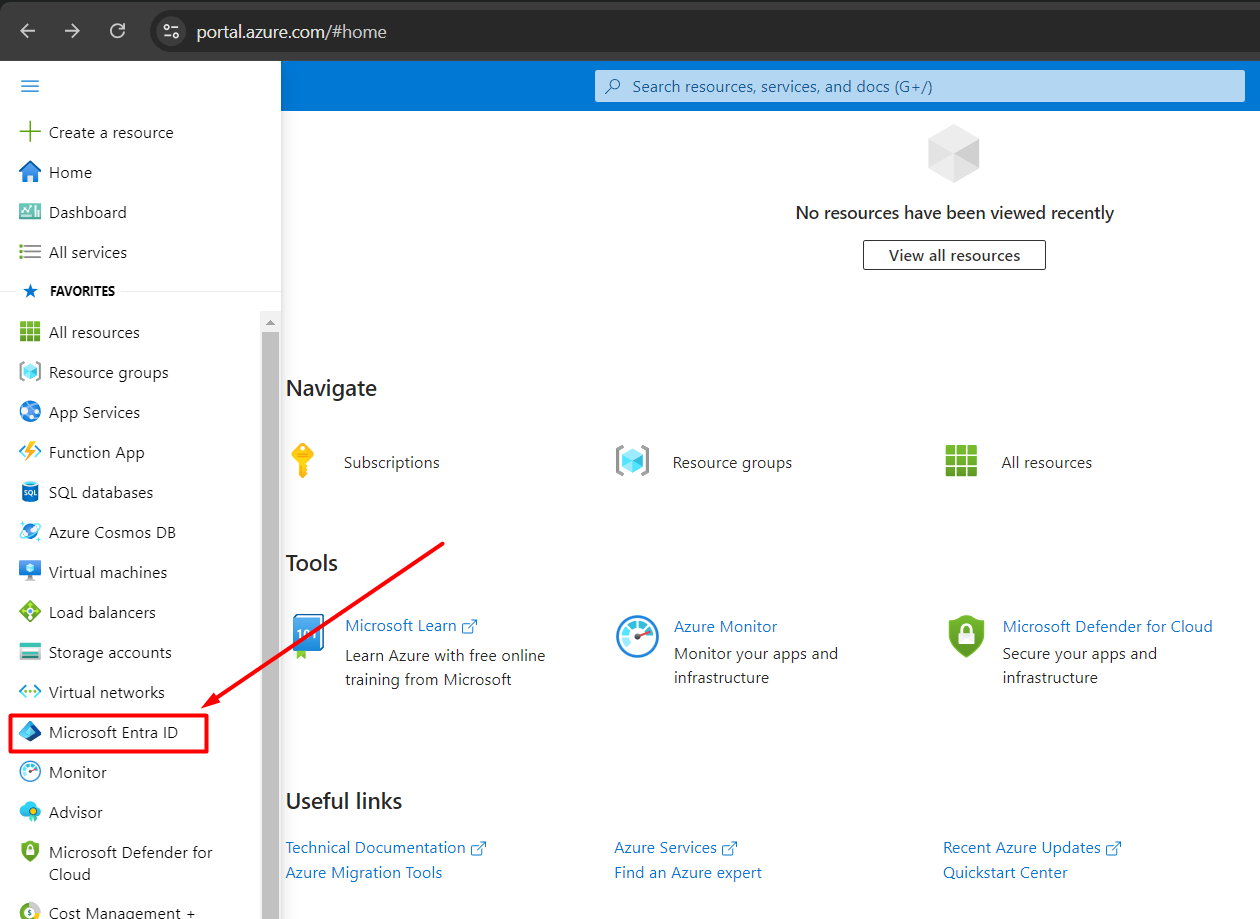Click the App Services globe icon
Screen dimensions: 1260x919
[x=30, y=412]
